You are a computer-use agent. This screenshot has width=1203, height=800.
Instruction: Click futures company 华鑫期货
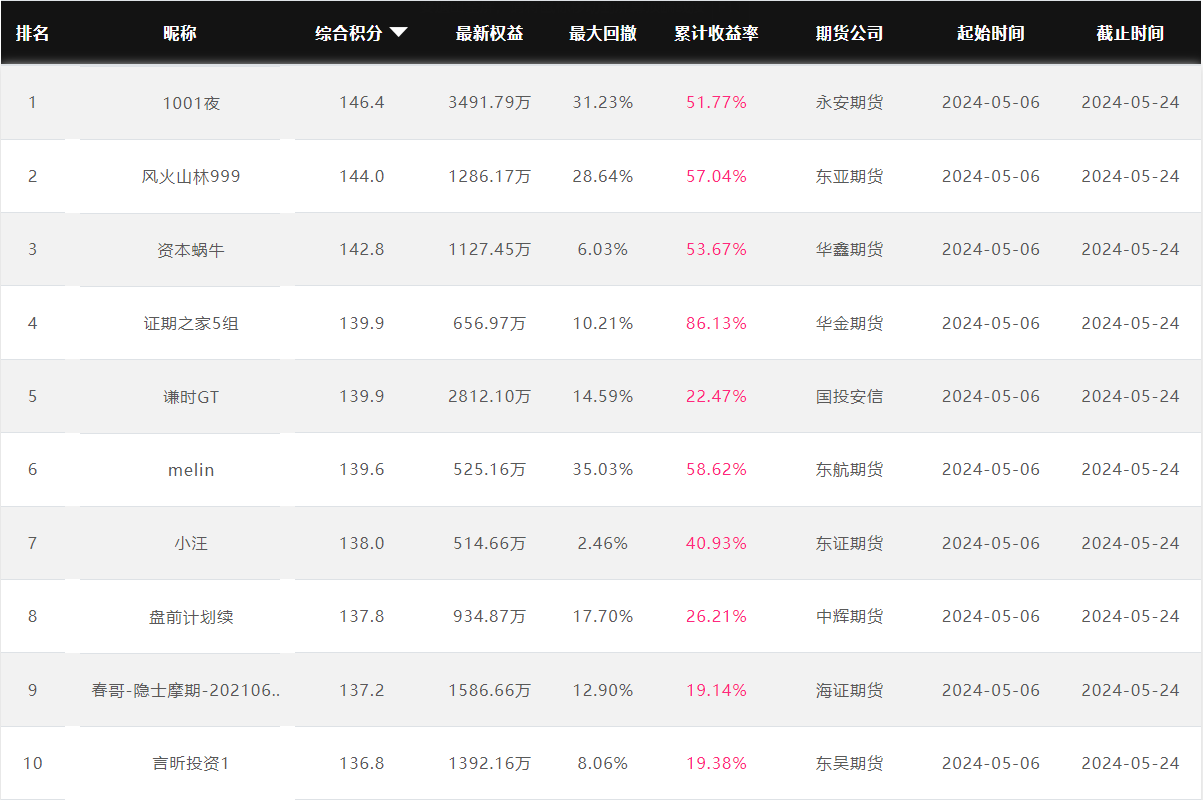tap(849, 249)
